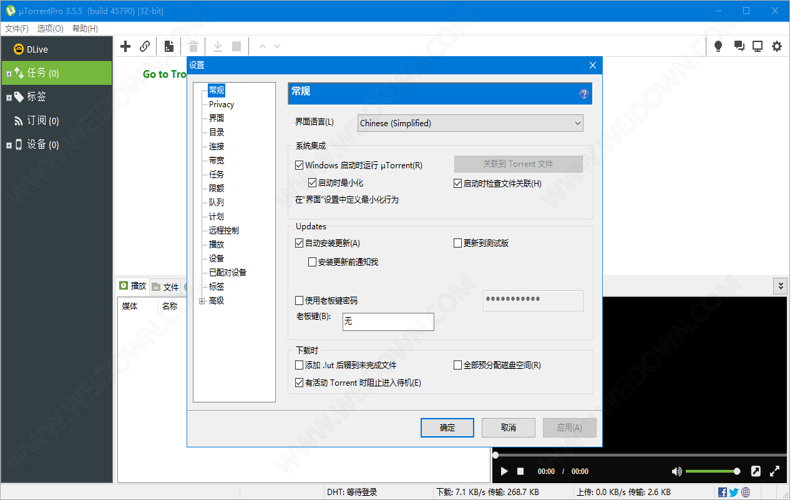Expand the 标签 sidebar node
This screenshot has width=790, height=500.
point(9,97)
